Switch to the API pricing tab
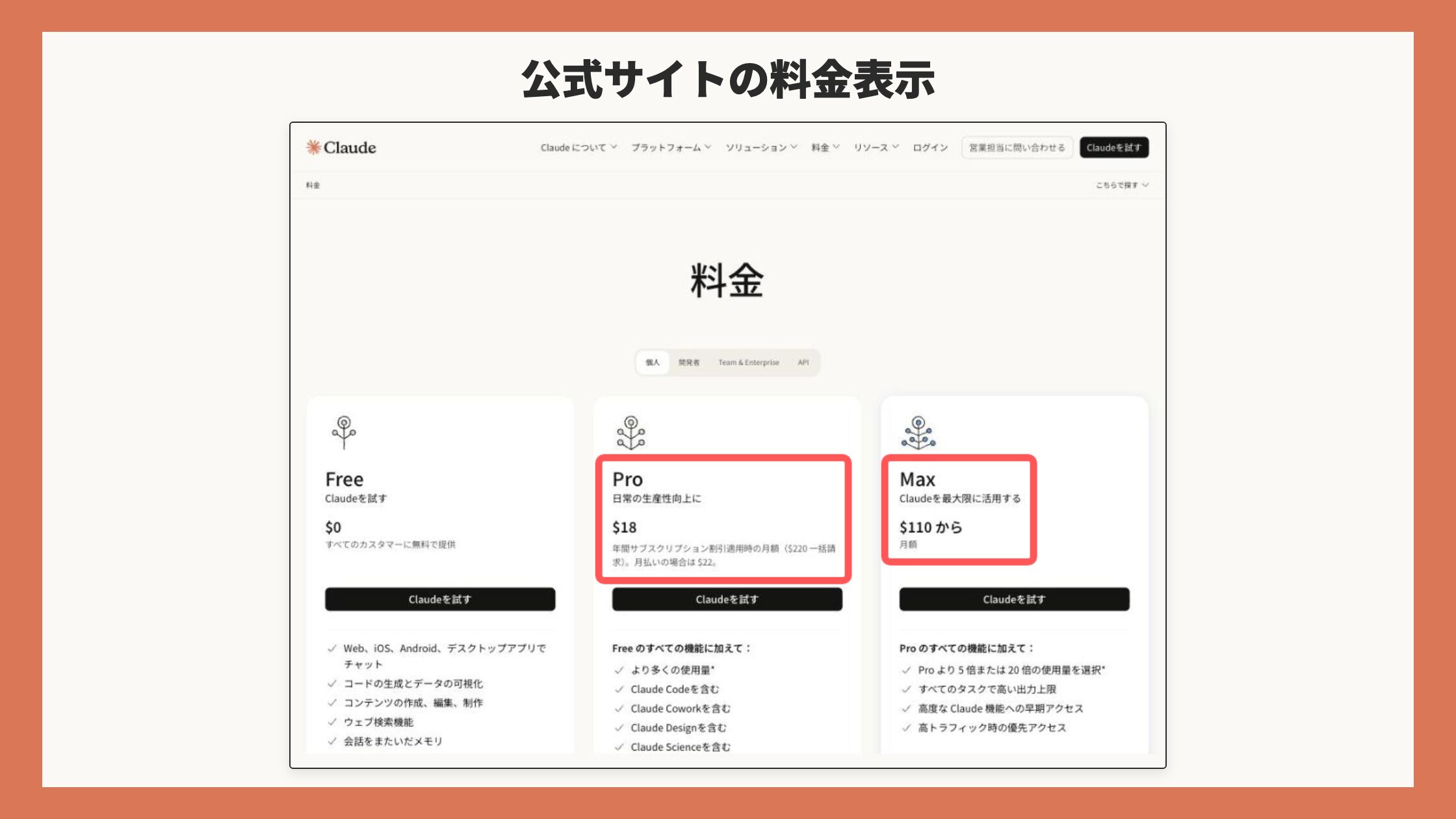 tap(803, 363)
